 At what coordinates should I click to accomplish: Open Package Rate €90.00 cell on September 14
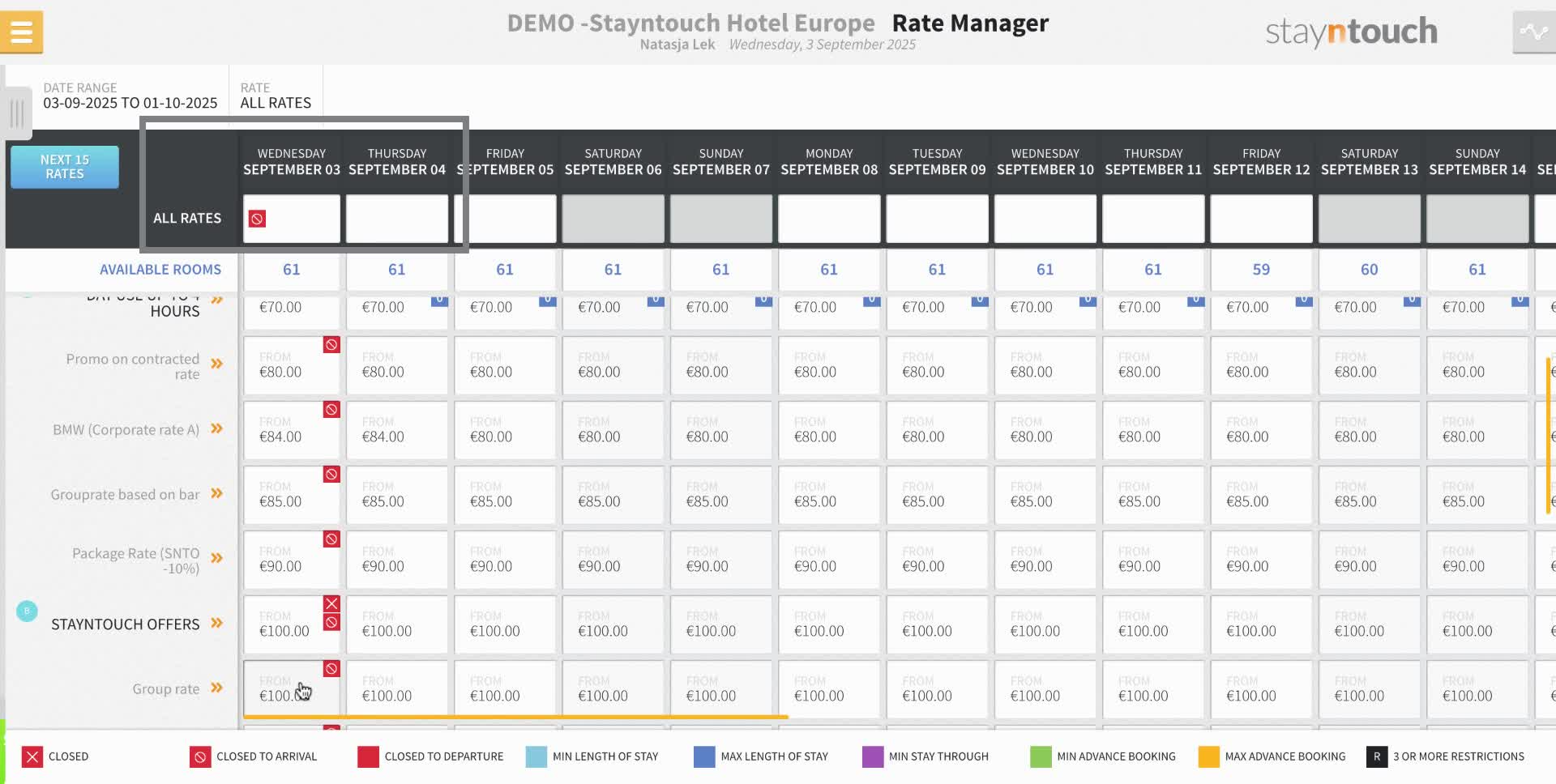[x=1477, y=559]
